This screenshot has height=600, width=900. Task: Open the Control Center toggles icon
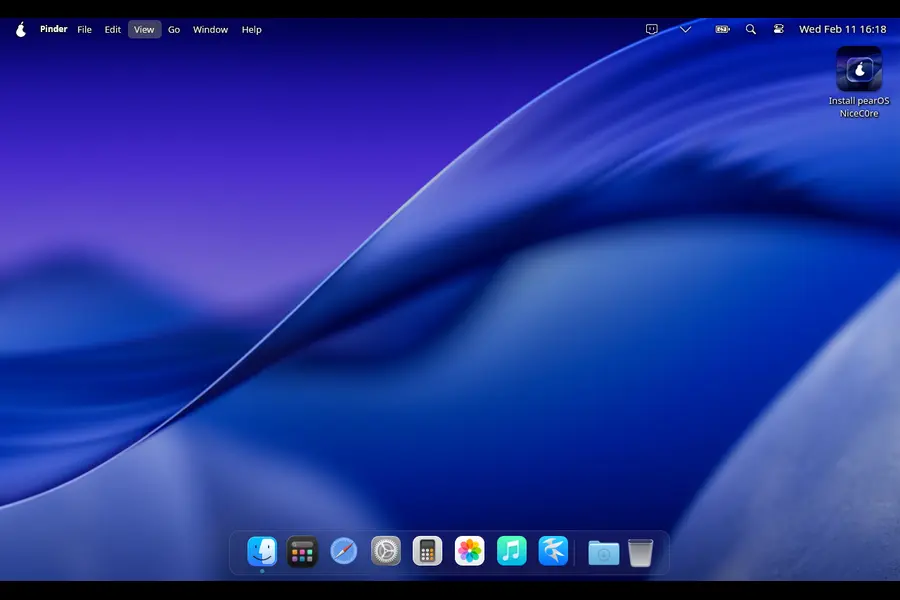(x=778, y=30)
